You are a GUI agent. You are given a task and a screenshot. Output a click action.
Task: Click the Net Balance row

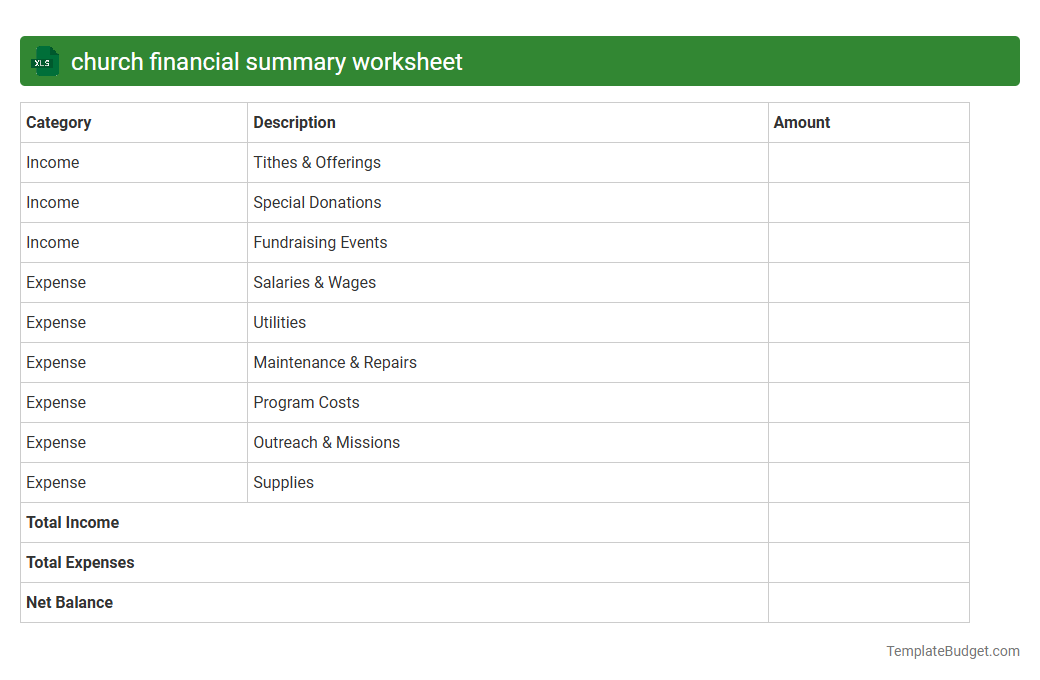[69, 602]
